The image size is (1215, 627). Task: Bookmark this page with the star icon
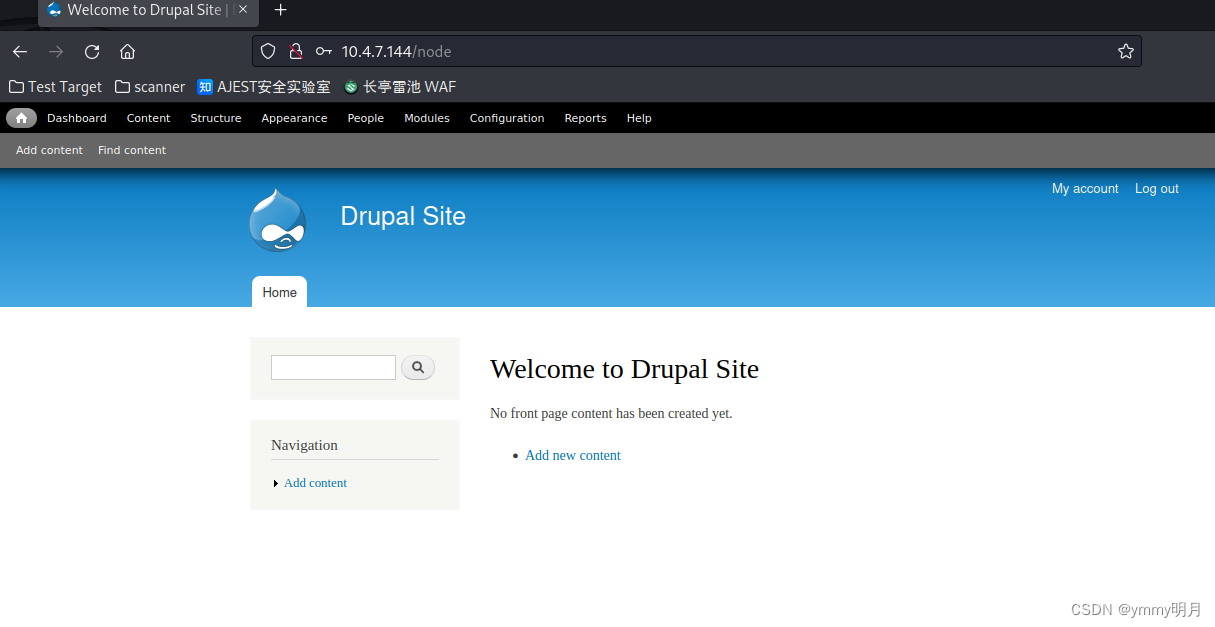coord(1126,51)
